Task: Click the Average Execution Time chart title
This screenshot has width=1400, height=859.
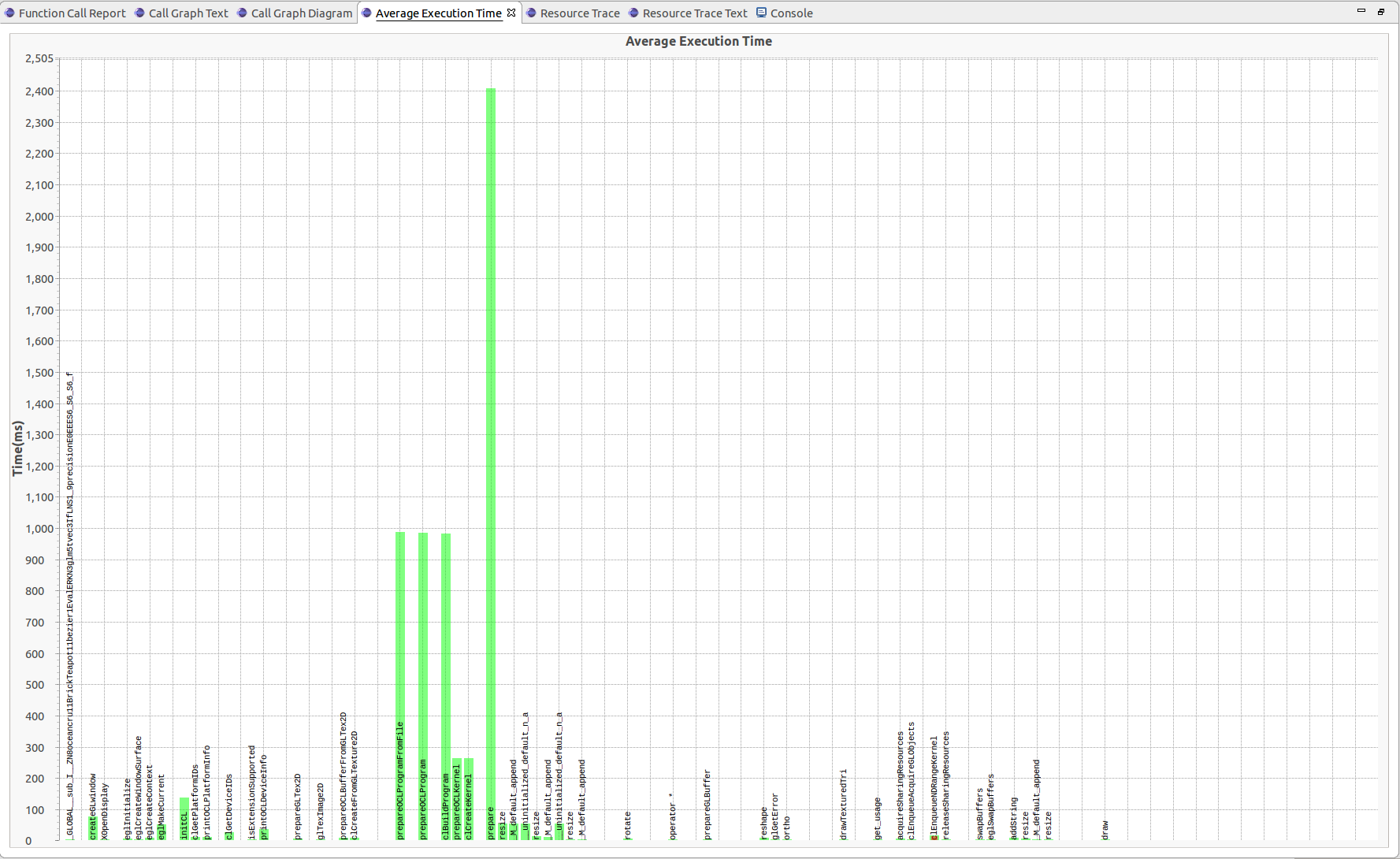Action: tap(698, 42)
